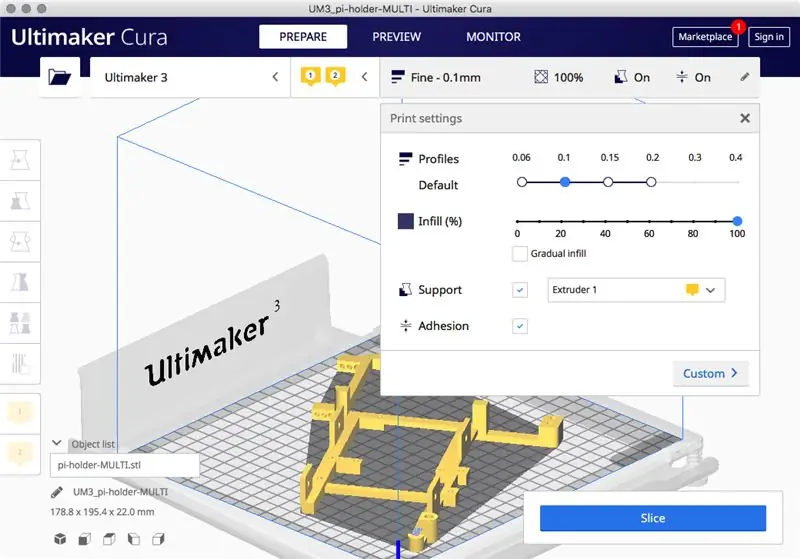Click extruder 2 badge in top bar
800x559 pixels.
[x=335, y=77]
